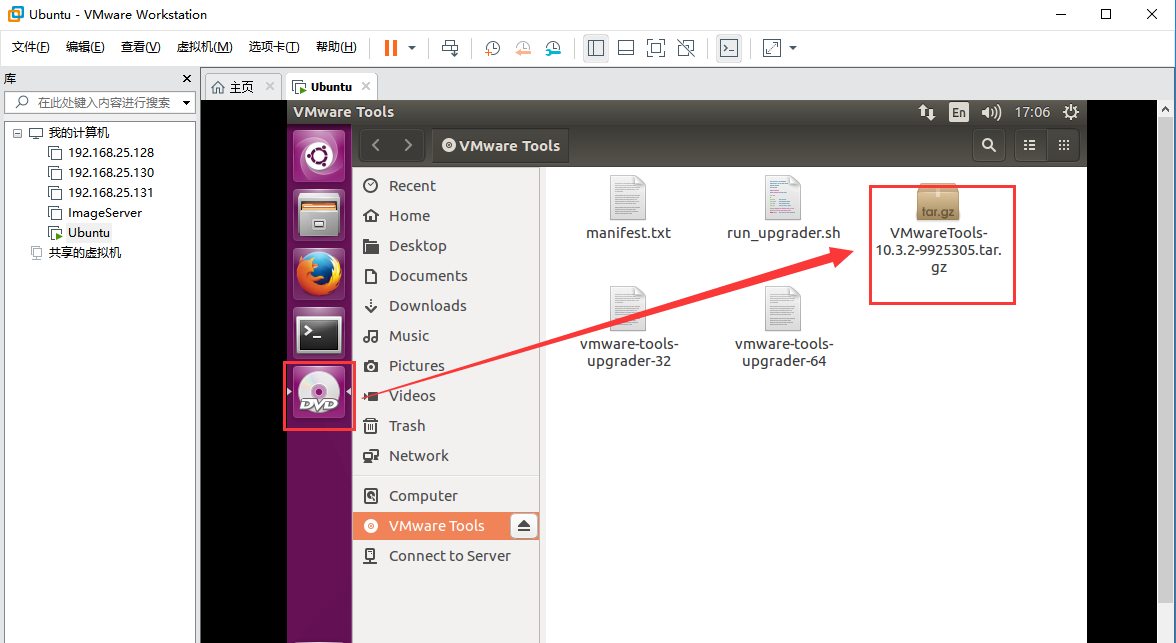Click the DVD disc launcher icon
The image size is (1176, 643).
319,393
